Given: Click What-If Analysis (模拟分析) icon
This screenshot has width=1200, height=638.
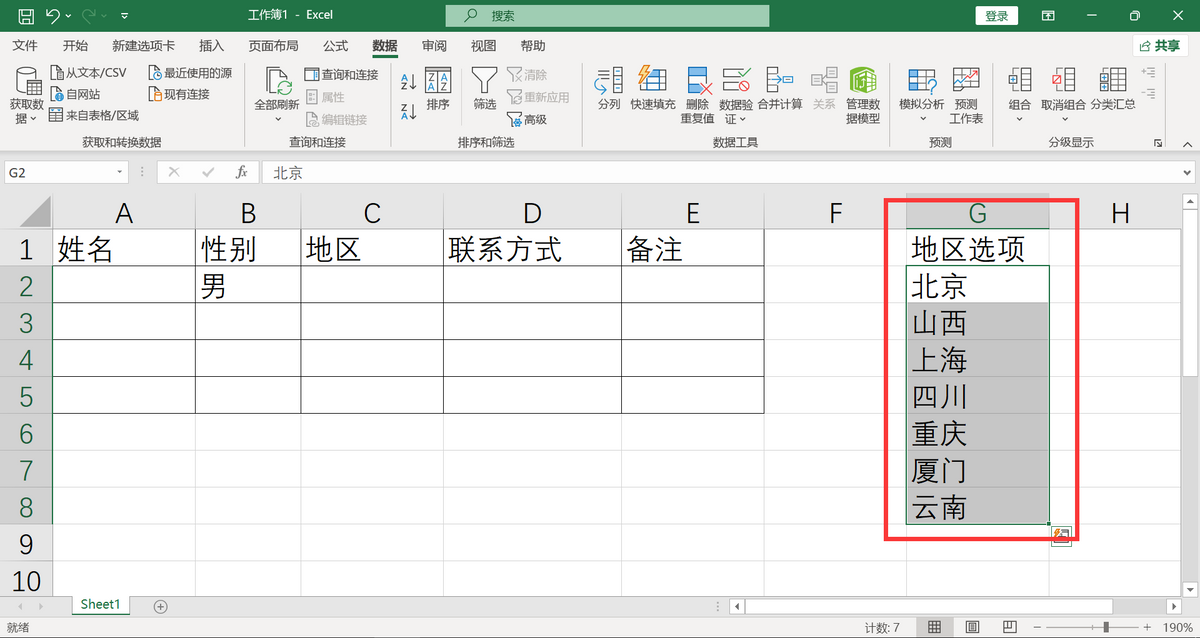Looking at the screenshot, I should coord(921,81).
